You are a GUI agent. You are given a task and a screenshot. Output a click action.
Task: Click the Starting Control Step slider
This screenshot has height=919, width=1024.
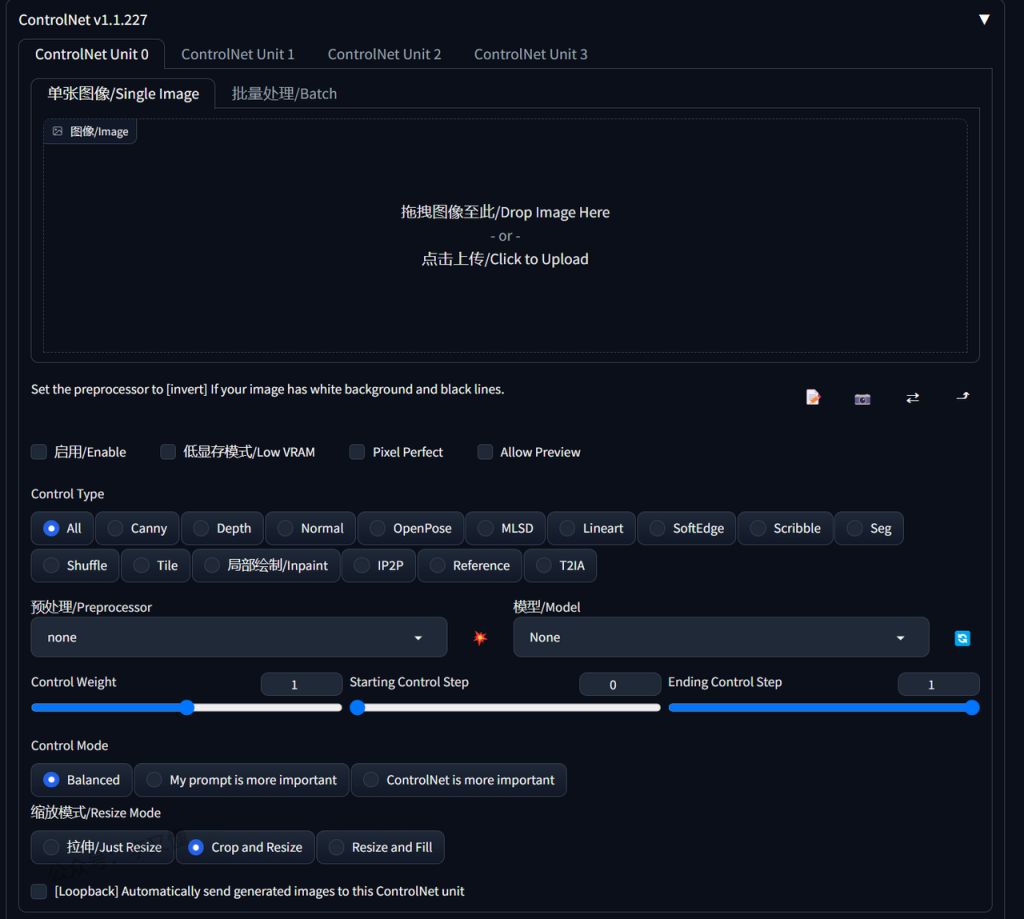(505, 707)
